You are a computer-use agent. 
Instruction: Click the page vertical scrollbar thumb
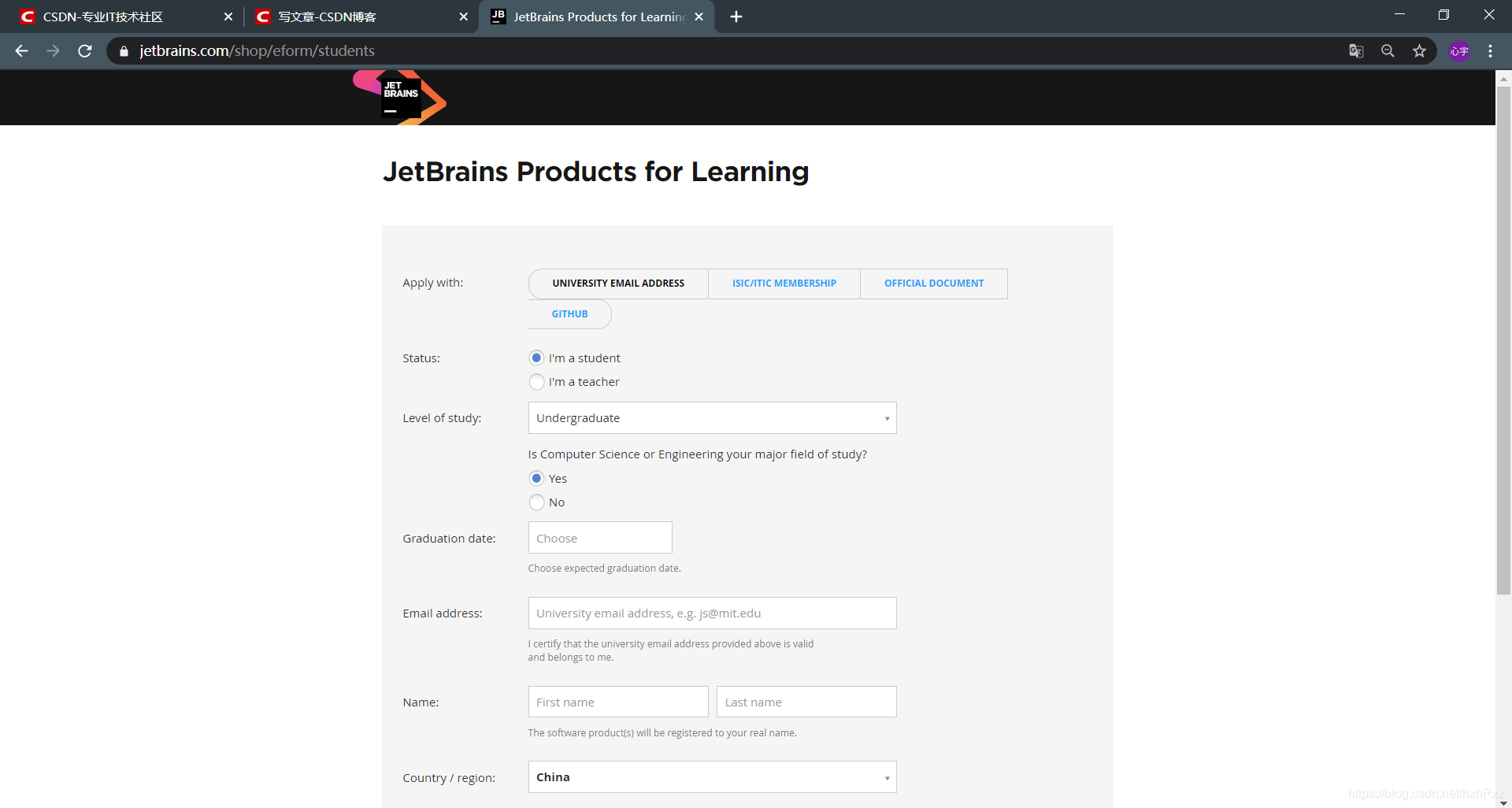1503,339
